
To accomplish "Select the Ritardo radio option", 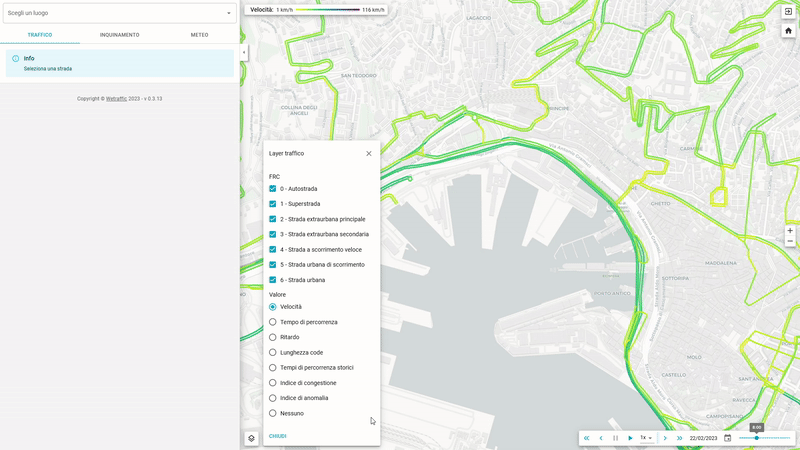I will pyautogui.click(x=273, y=337).
